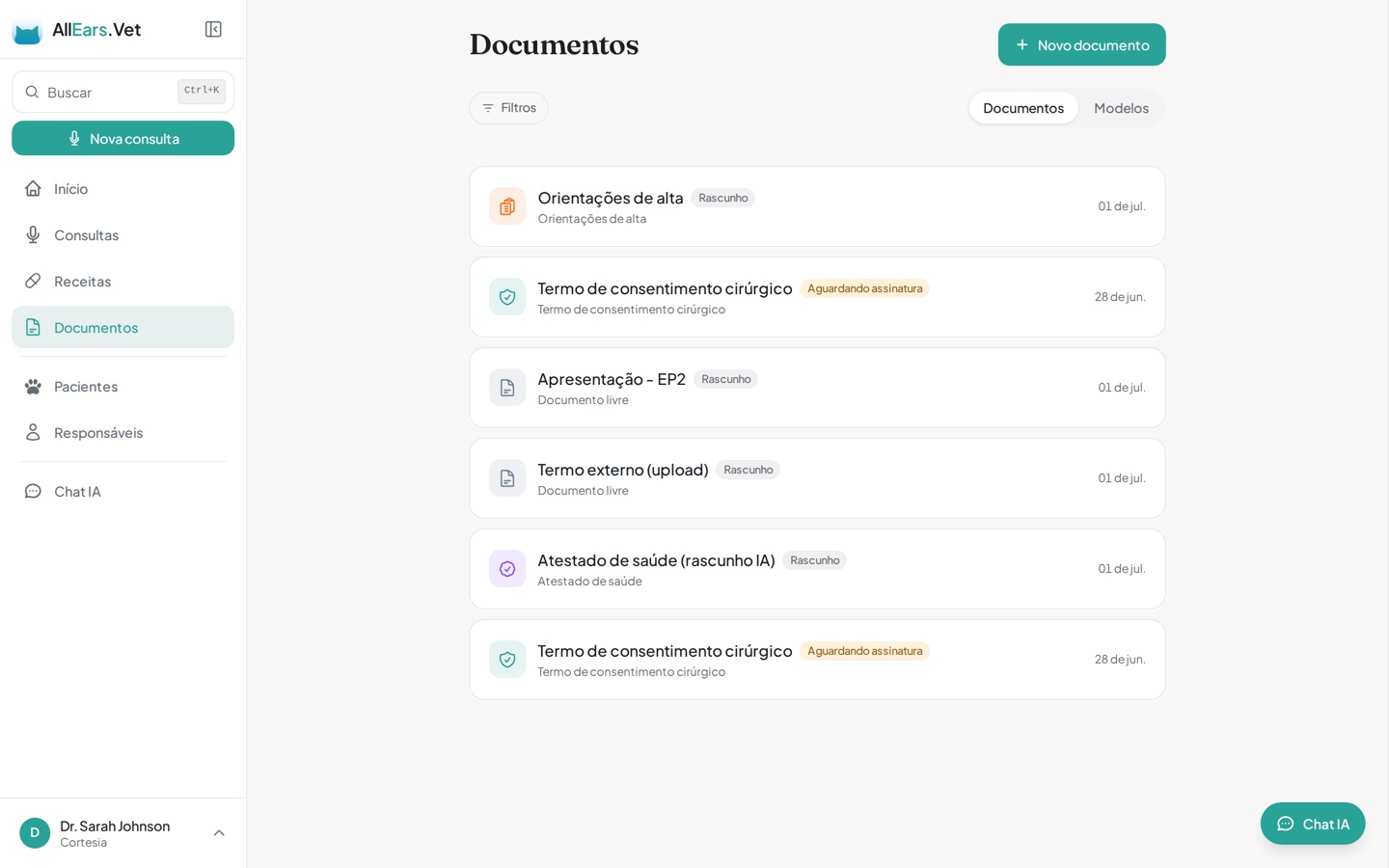Click Rascunho badge on Termo externo (upload)
Viewport: 1389px width, 868px height.
click(748, 470)
